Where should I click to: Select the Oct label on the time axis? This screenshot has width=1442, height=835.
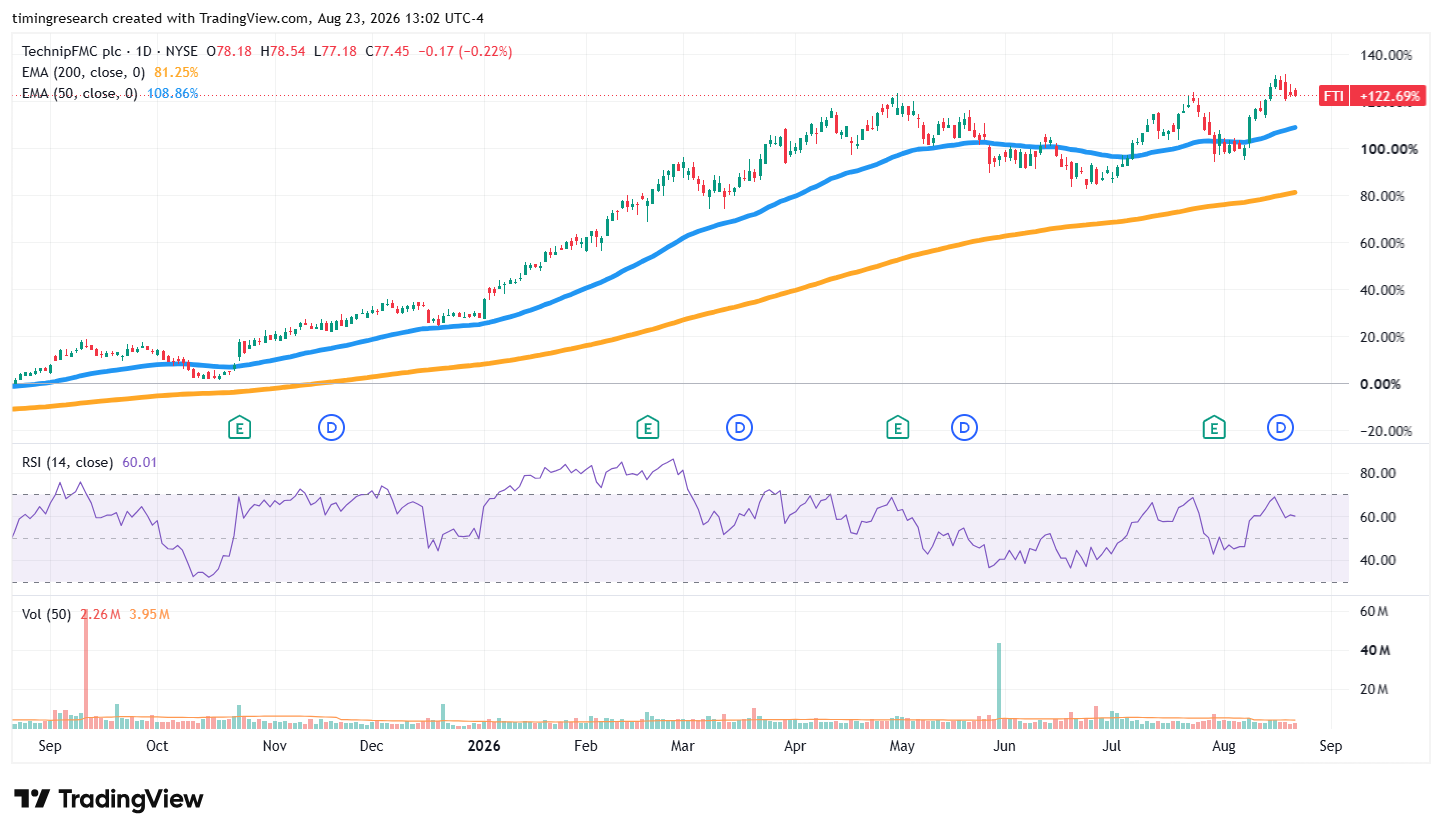(157, 746)
